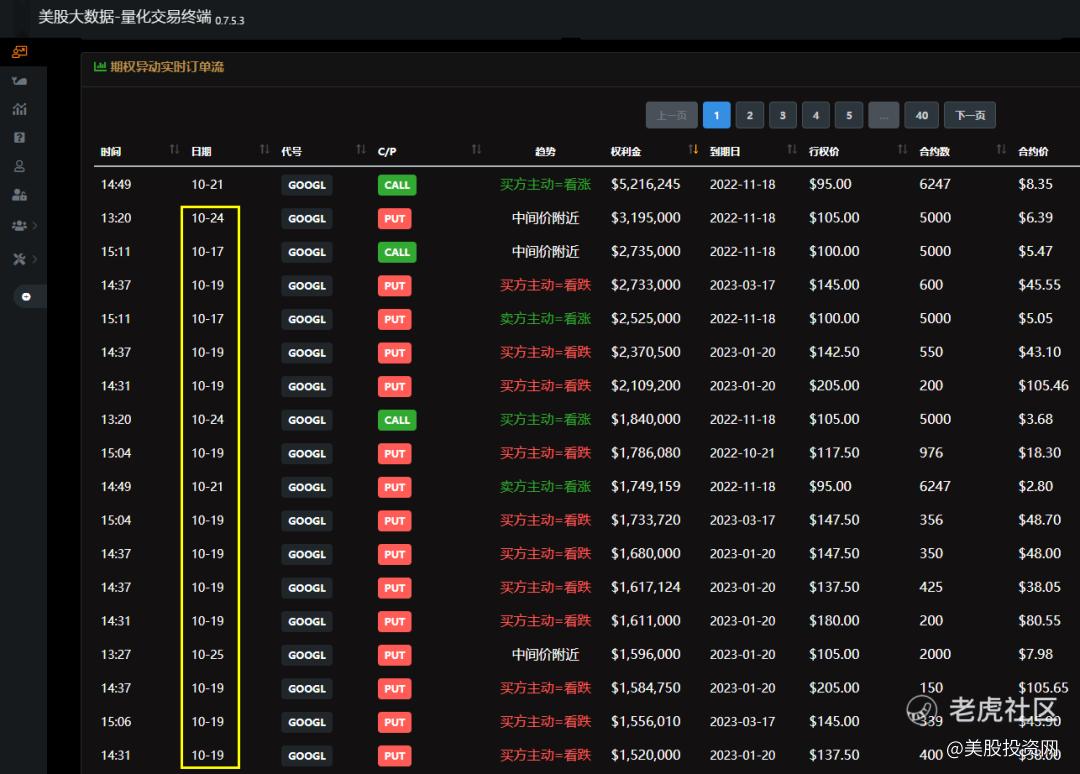Image resolution: width=1080 pixels, height=774 pixels.
Task: Sort the table by the 合约数 column arrows
Action: click(1001, 149)
